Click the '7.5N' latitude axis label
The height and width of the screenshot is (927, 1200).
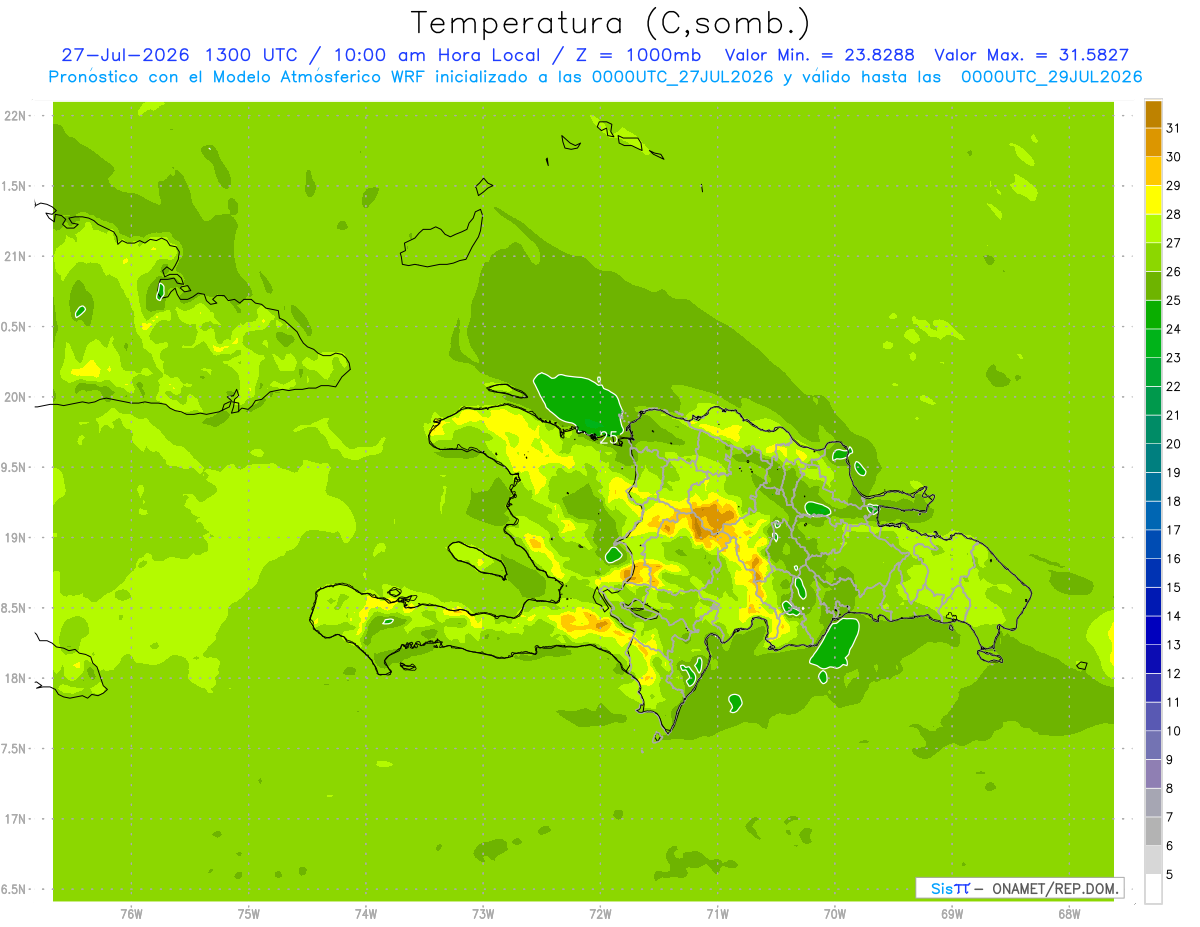point(15,749)
